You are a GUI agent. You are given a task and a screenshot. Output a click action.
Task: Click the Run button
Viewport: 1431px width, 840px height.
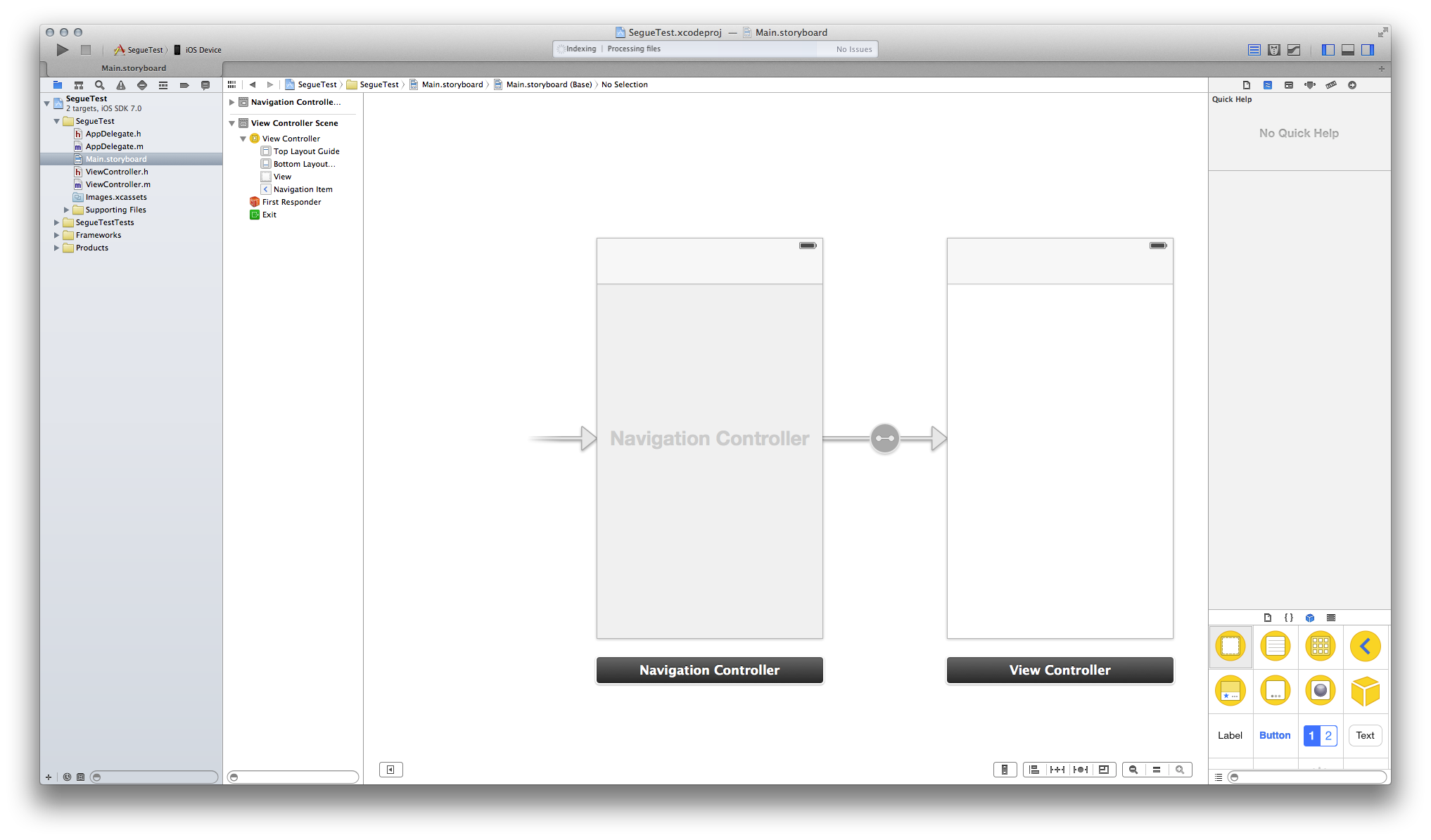click(x=63, y=50)
